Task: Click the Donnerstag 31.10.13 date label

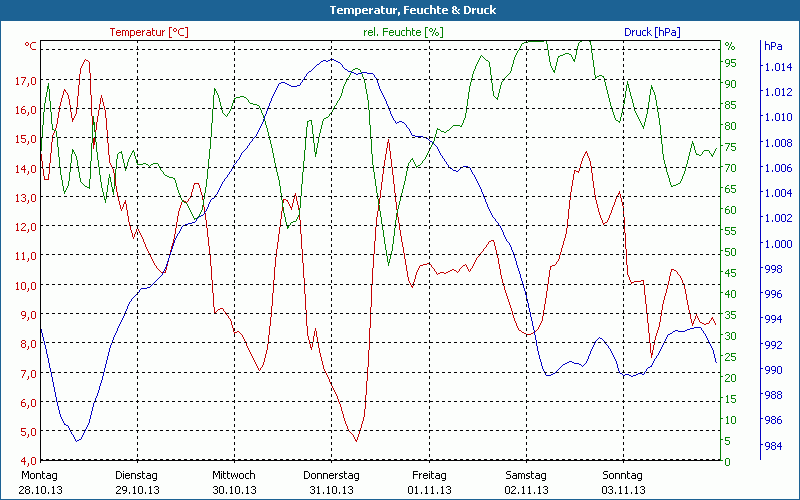Action: [331, 482]
